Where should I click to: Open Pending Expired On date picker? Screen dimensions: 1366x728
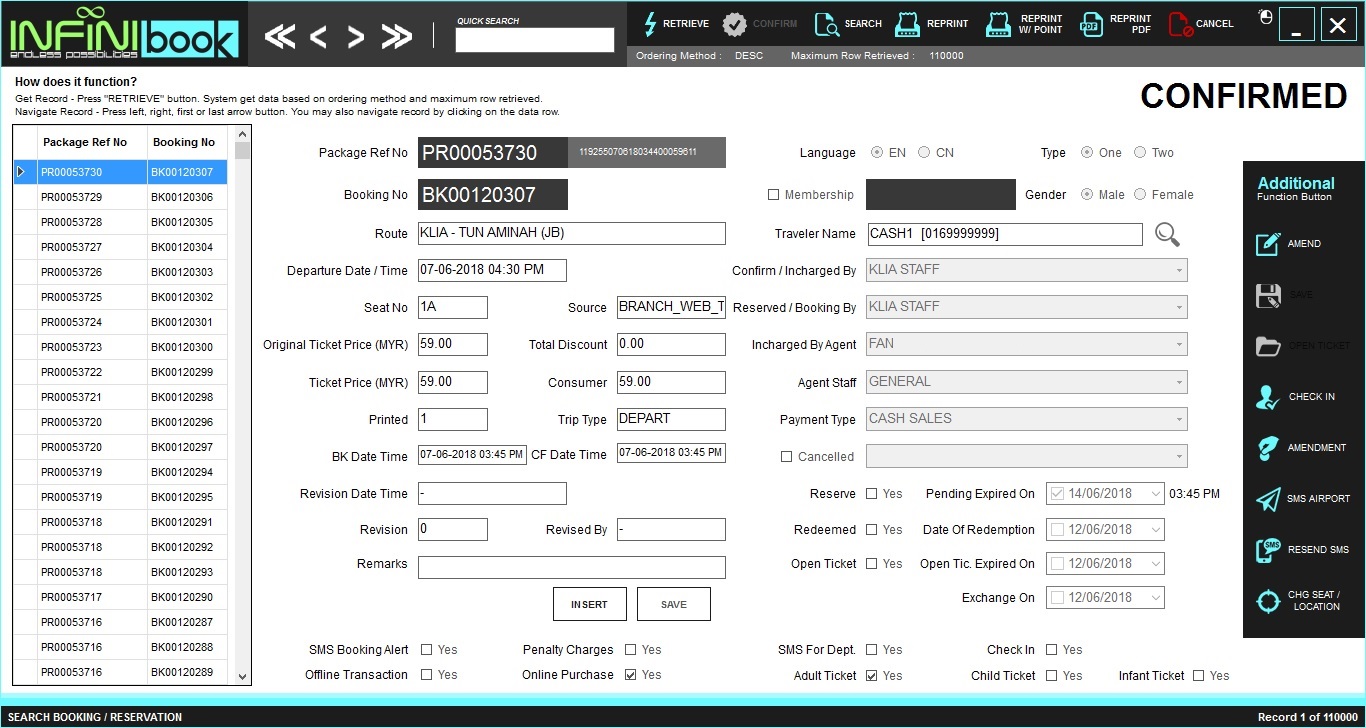[1156, 494]
